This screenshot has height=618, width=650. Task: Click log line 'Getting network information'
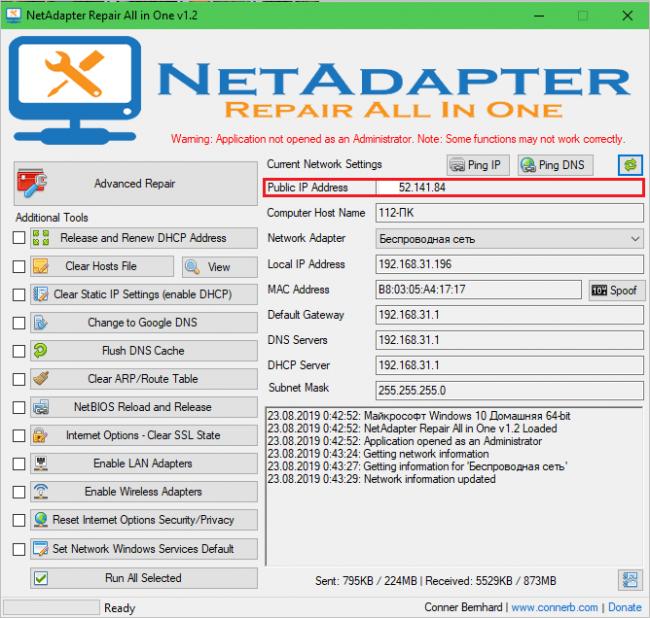click(378, 454)
